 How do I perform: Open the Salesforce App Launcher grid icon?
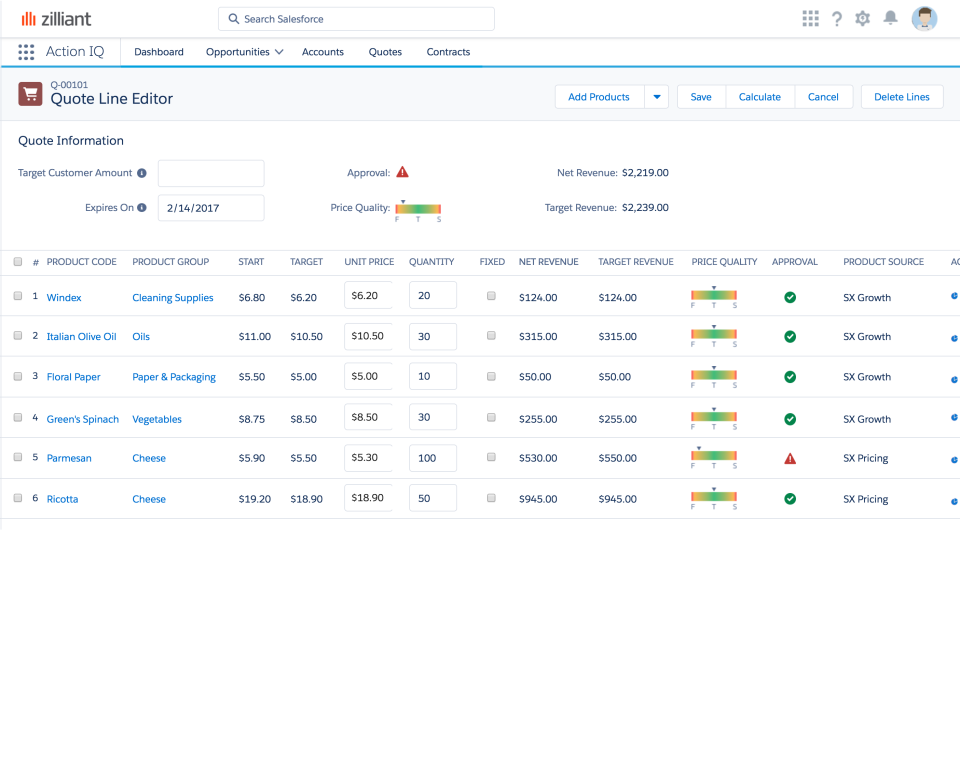click(x=810, y=17)
